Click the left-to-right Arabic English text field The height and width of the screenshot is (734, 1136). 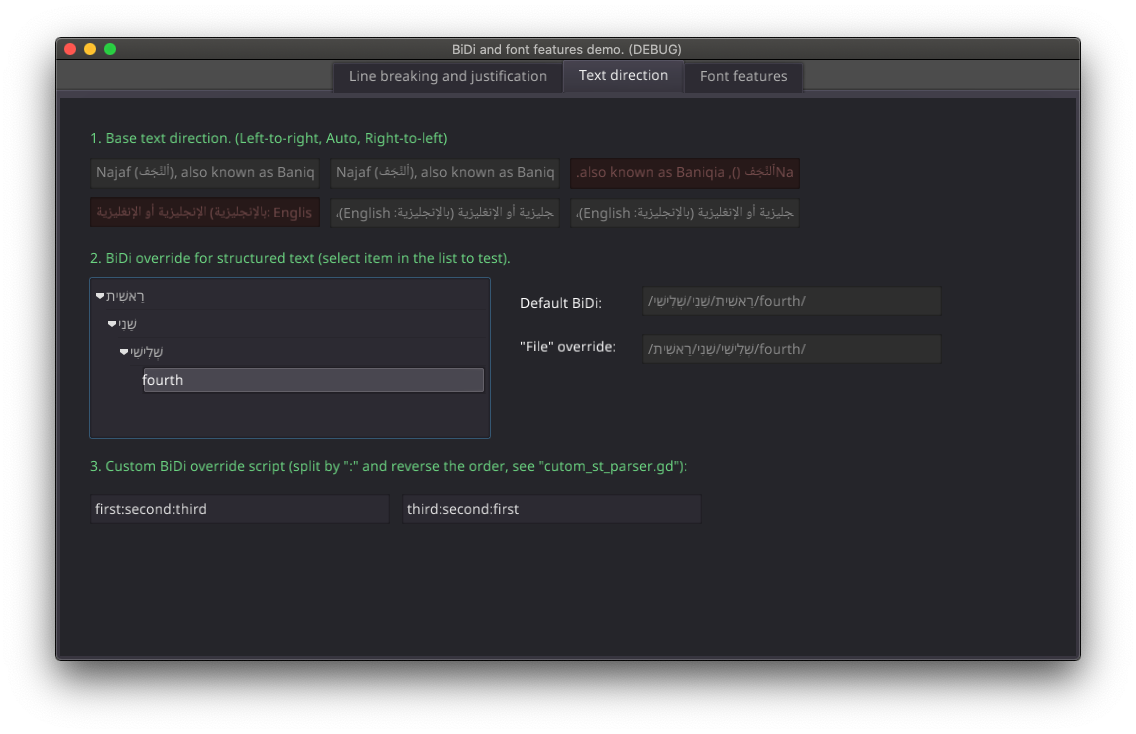204,212
